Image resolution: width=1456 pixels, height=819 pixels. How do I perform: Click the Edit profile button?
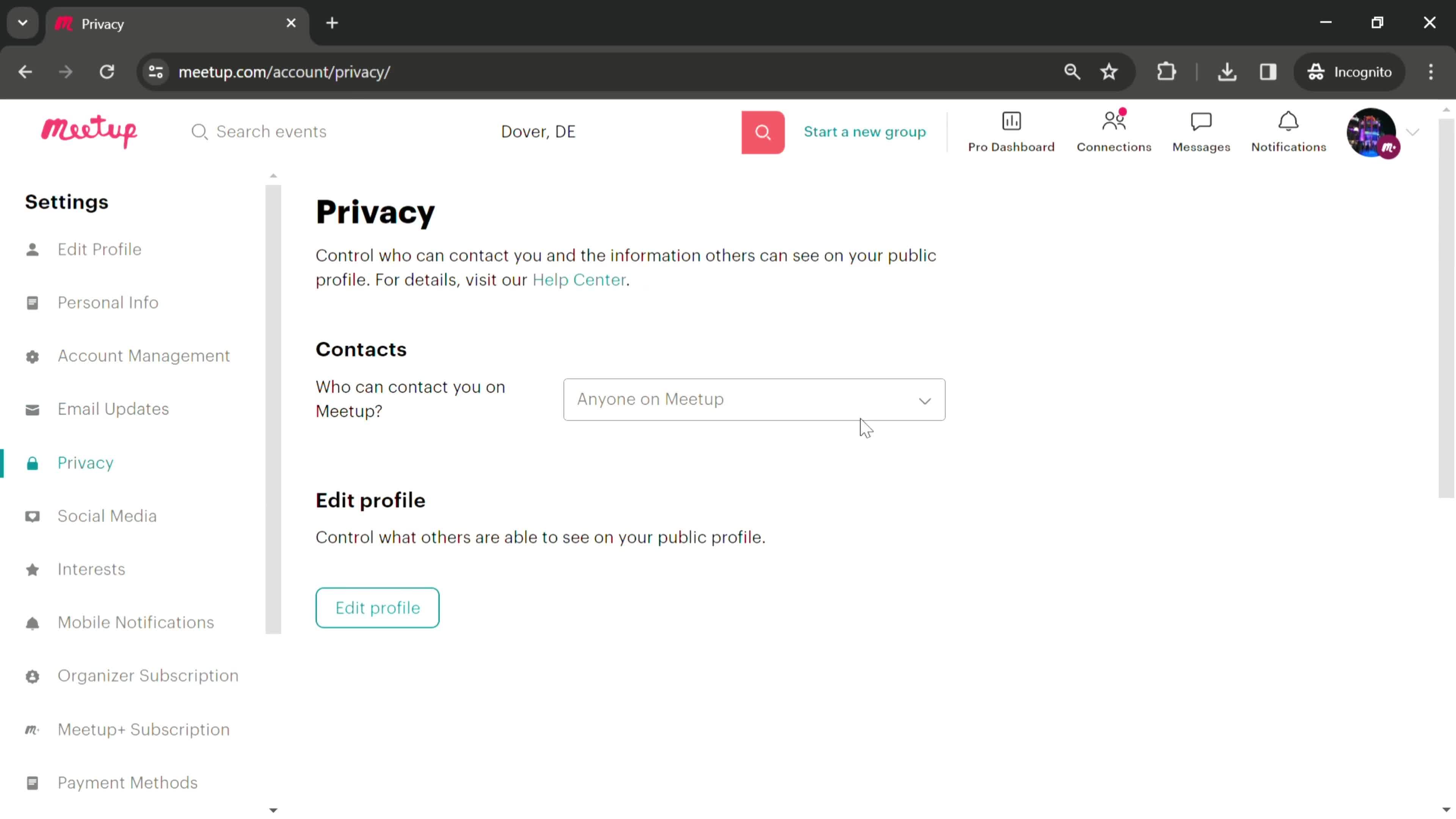click(378, 607)
